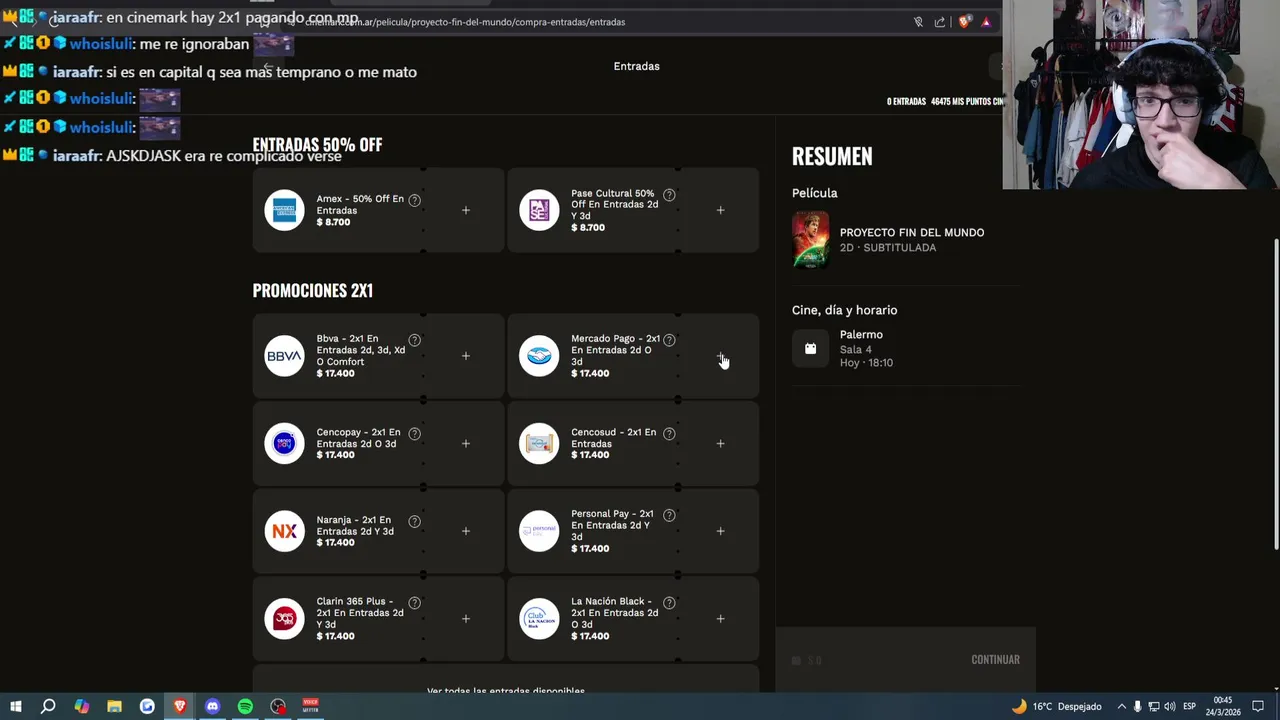Viewport: 1280px width, 720px height.
Task: Open help info for La Nación Black
Action: tap(669, 603)
